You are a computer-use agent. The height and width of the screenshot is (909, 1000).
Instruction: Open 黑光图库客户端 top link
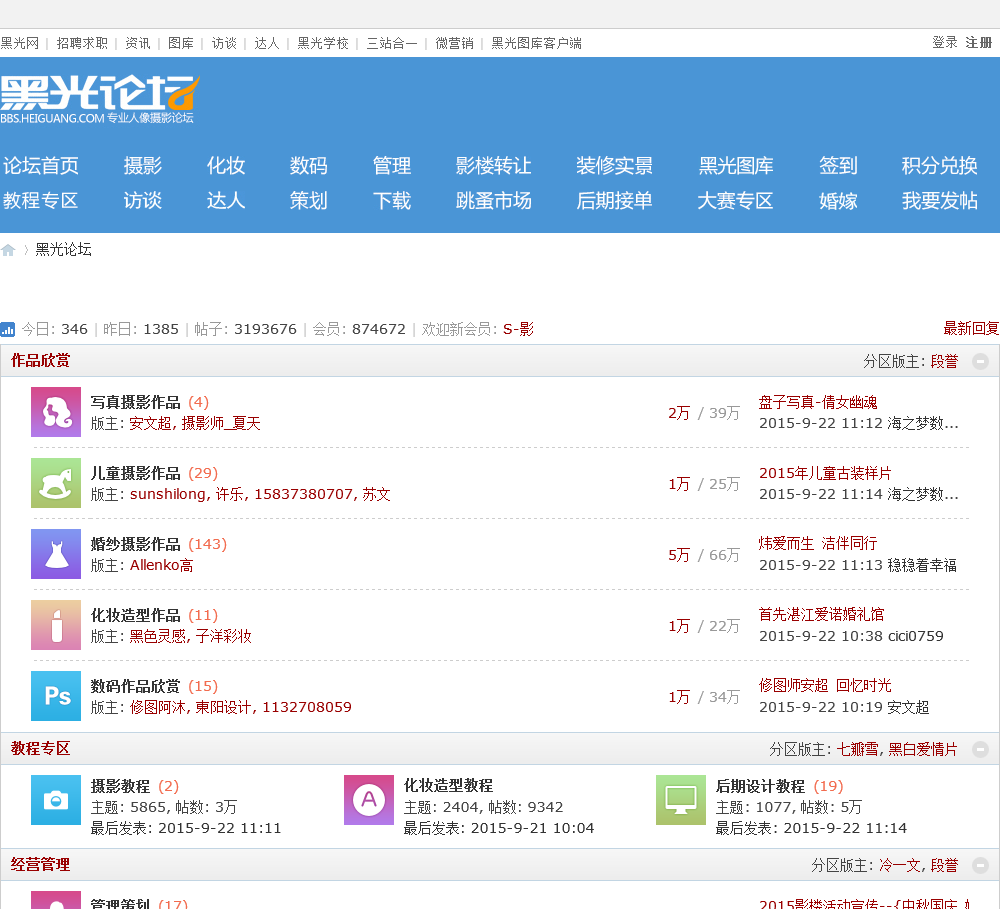(x=536, y=43)
